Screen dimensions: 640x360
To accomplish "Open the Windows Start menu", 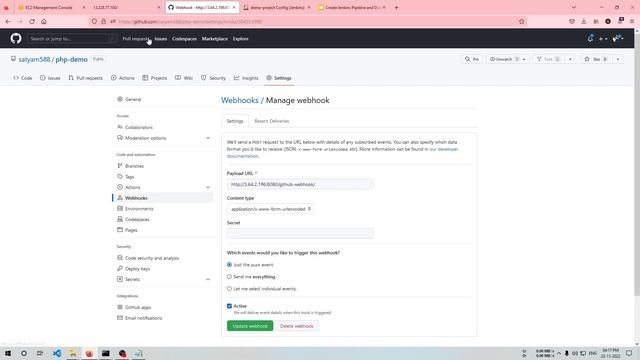I will pos(8,353).
